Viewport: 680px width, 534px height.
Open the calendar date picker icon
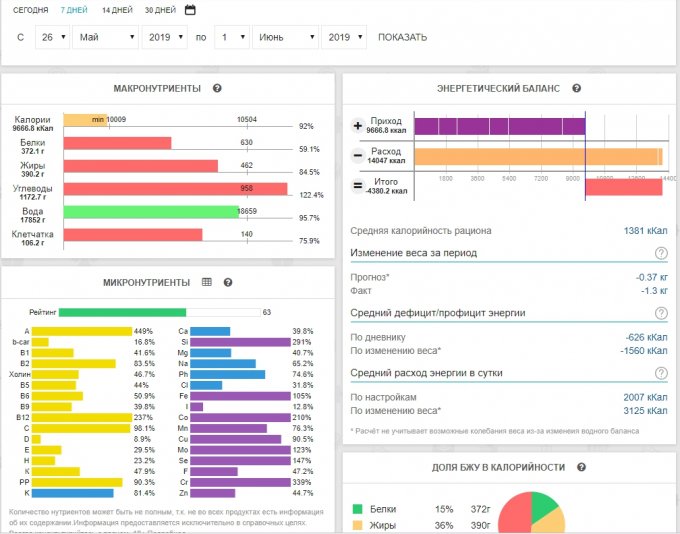pyautogui.click(x=190, y=10)
